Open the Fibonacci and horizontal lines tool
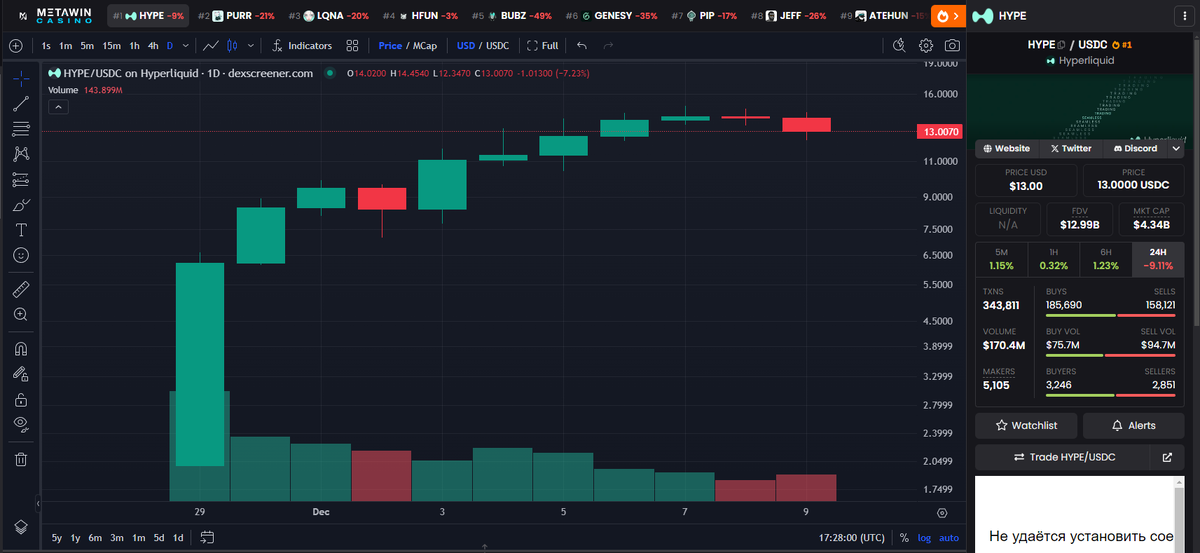The height and width of the screenshot is (553, 1200). tap(21, 129)
